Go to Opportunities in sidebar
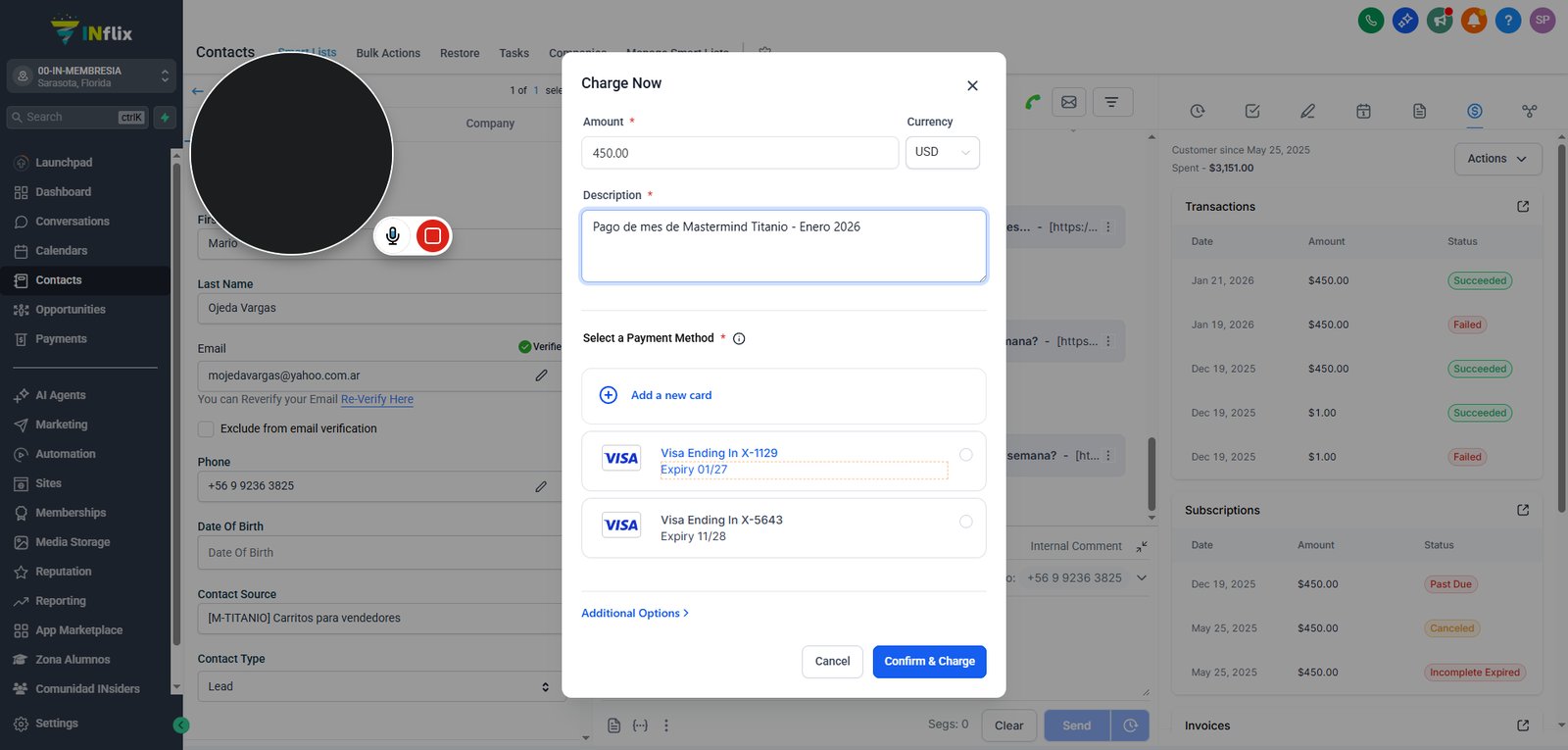1568x750 pixels. pyautogui.click(x=71, y=310)
